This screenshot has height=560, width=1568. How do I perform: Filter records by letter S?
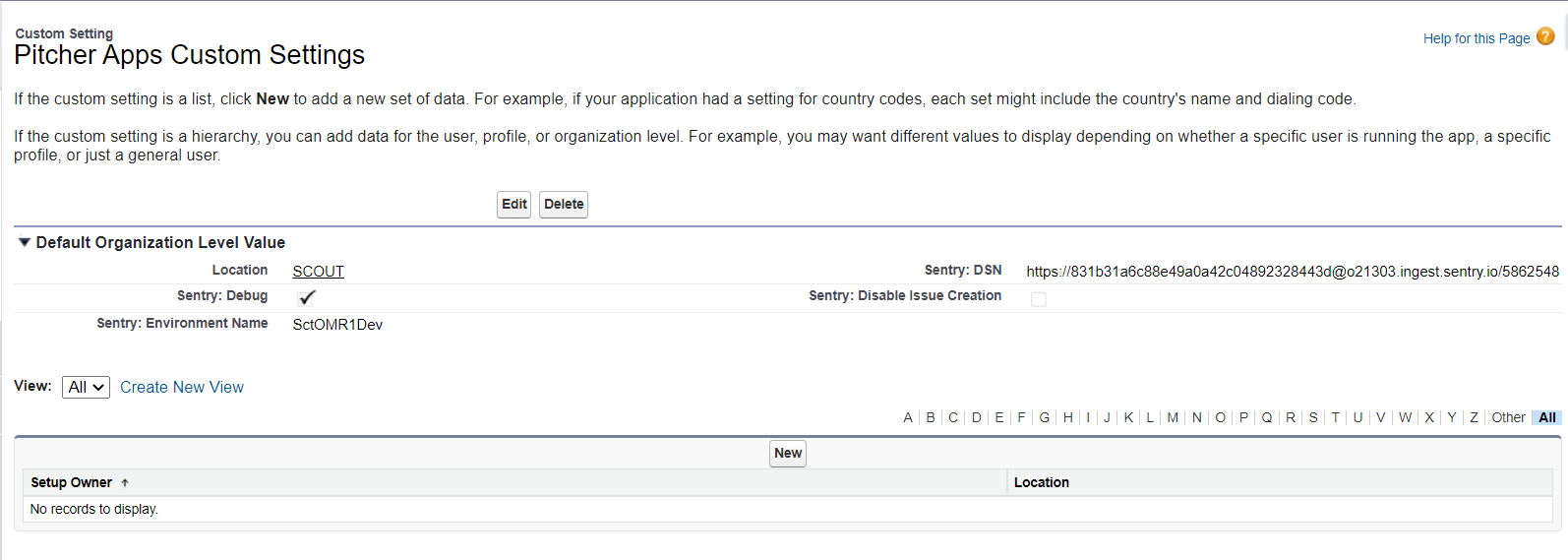pos(1313,418)
